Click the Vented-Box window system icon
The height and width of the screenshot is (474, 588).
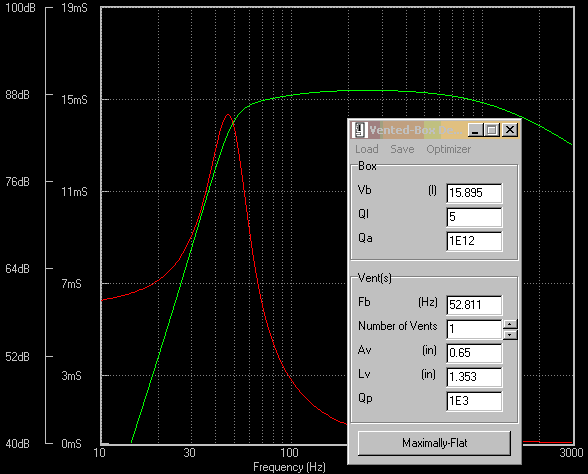359,130
